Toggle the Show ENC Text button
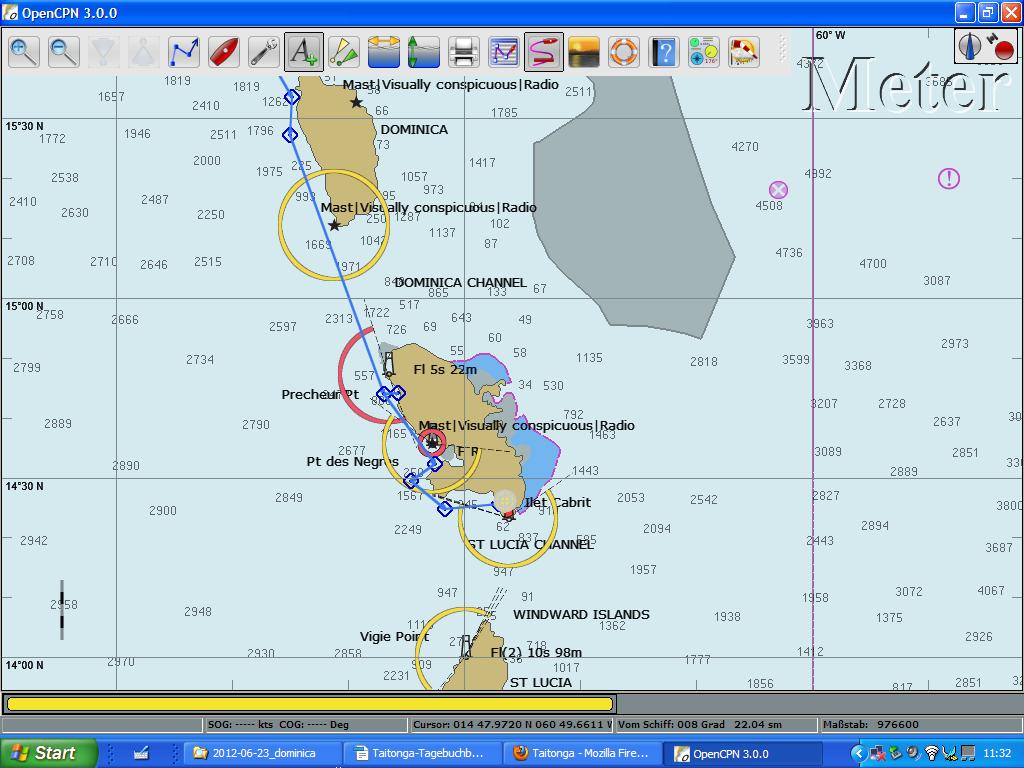Screen dimensions: 1024x768 (x=304, y=52)
